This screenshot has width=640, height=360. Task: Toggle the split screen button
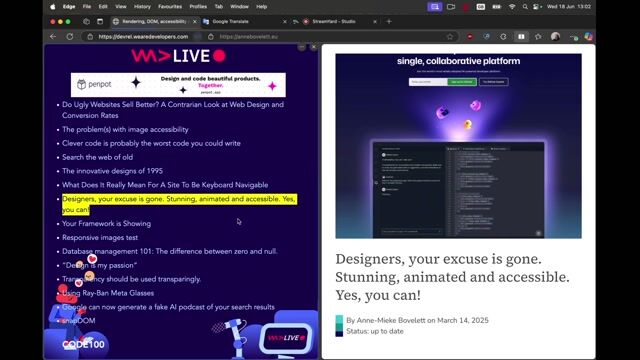pyautogui.click(x=521, y=37)
